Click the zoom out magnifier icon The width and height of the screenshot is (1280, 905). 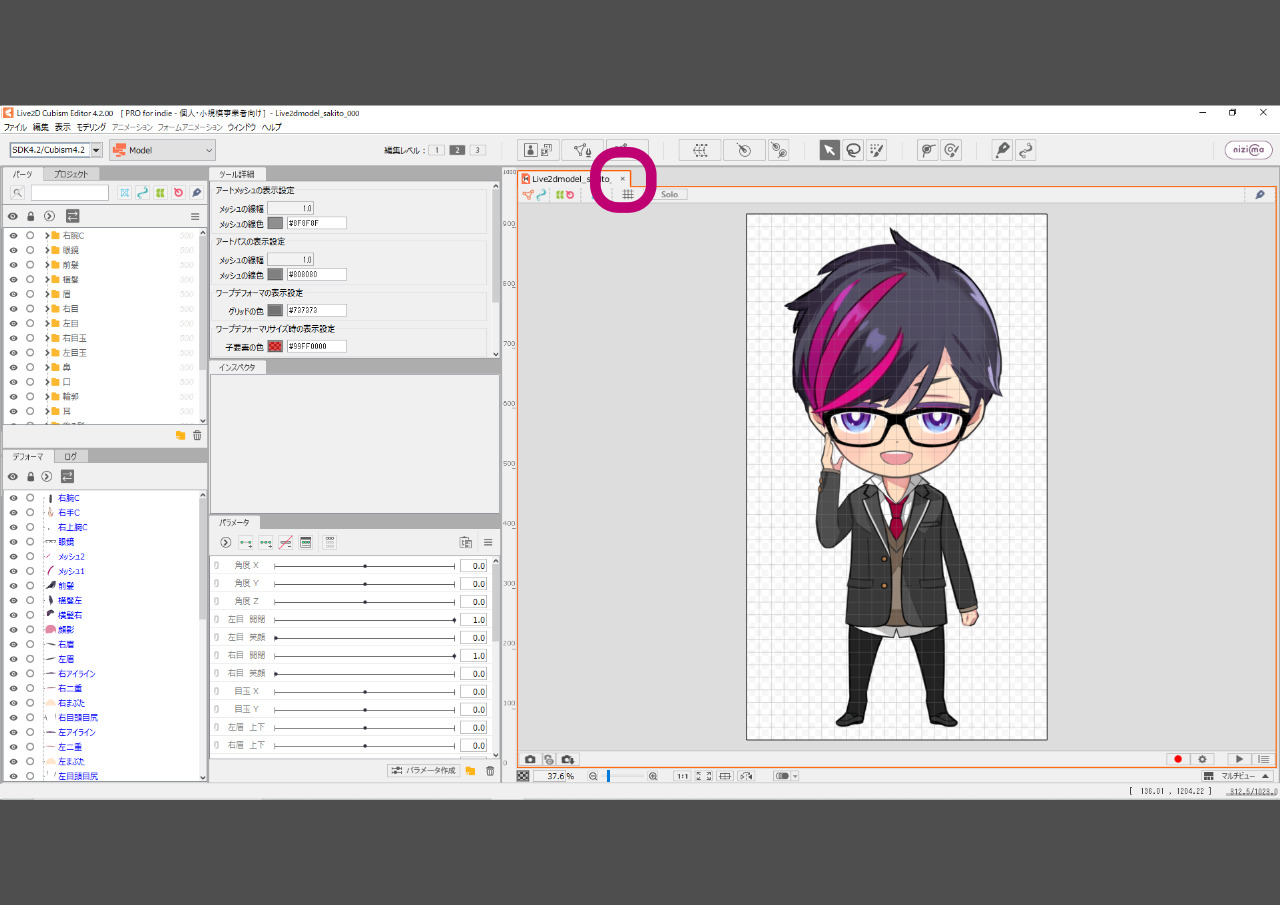593,776
